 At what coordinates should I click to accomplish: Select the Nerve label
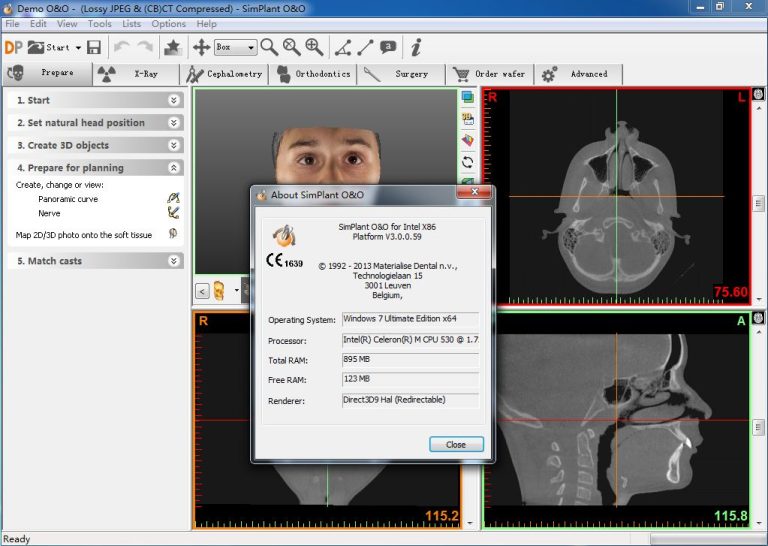pyautogui.click(x=49, y=213)
